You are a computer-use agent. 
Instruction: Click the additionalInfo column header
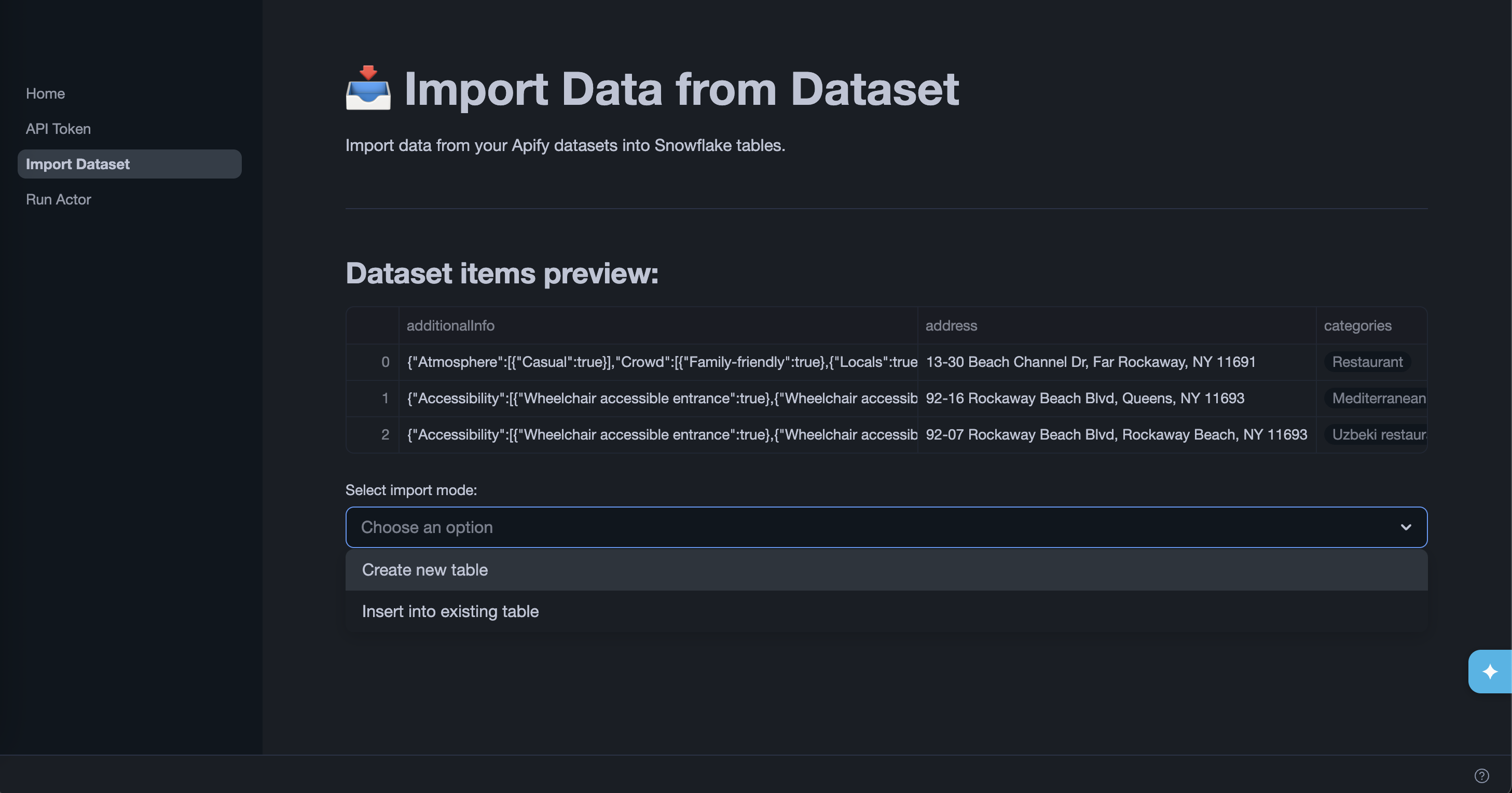(450, 325)
